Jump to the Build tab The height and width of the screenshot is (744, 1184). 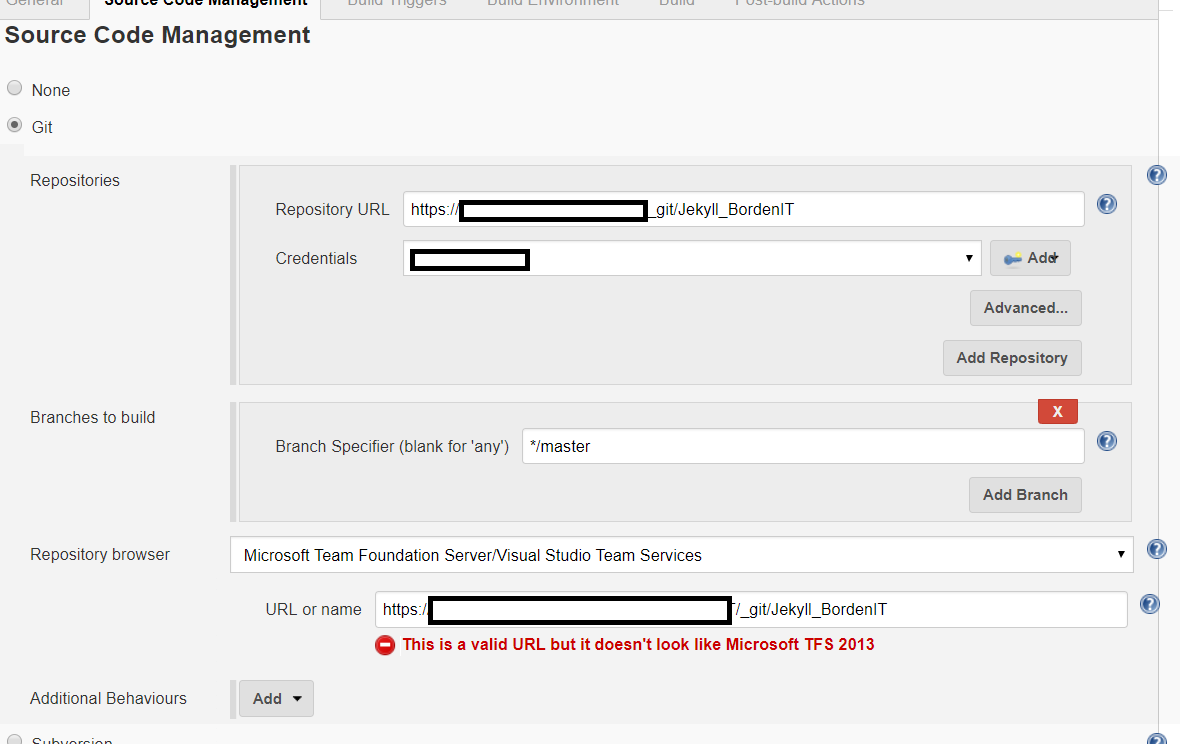(x=677, y=3)
